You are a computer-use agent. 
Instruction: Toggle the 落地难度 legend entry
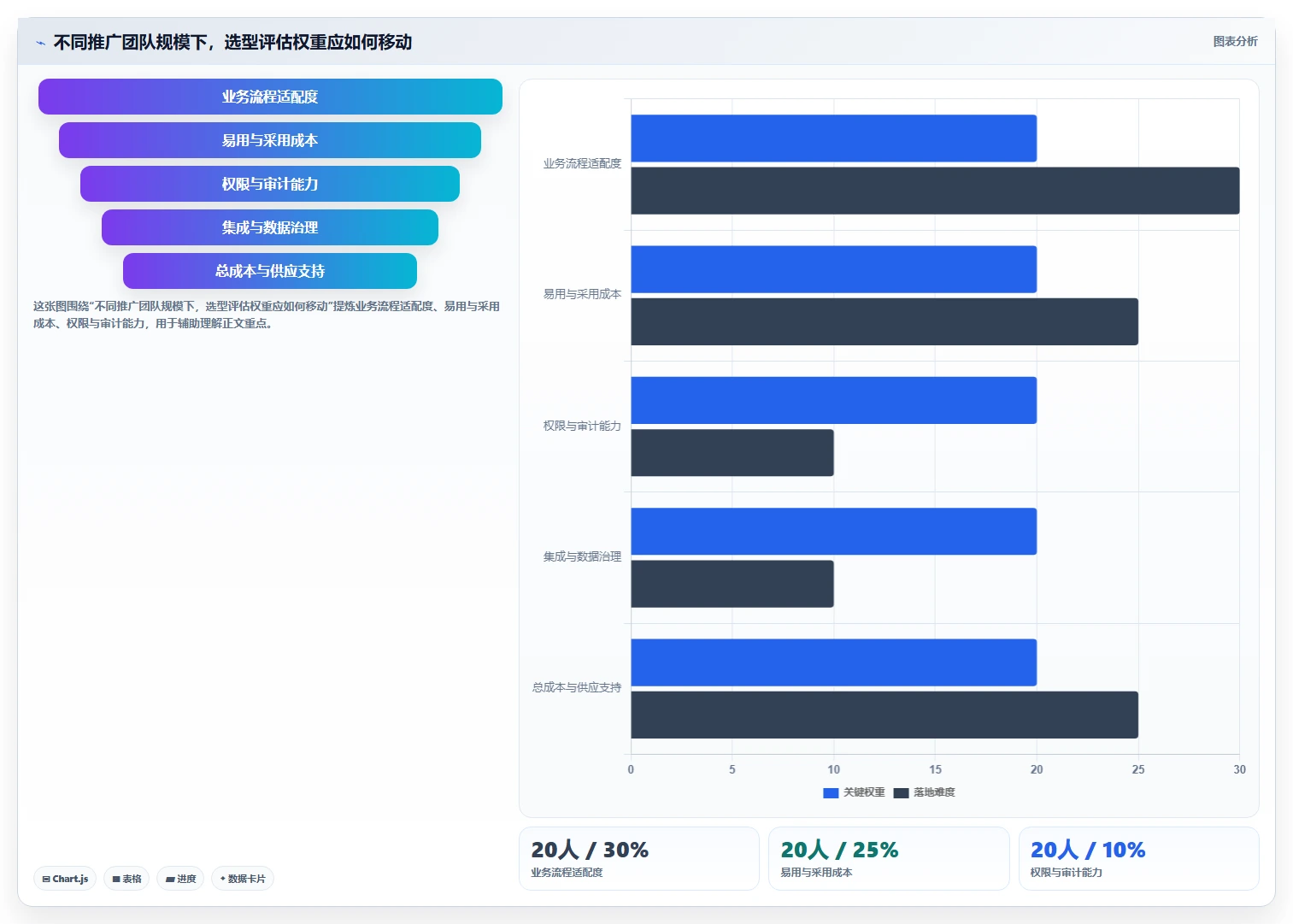click(924, 792)
